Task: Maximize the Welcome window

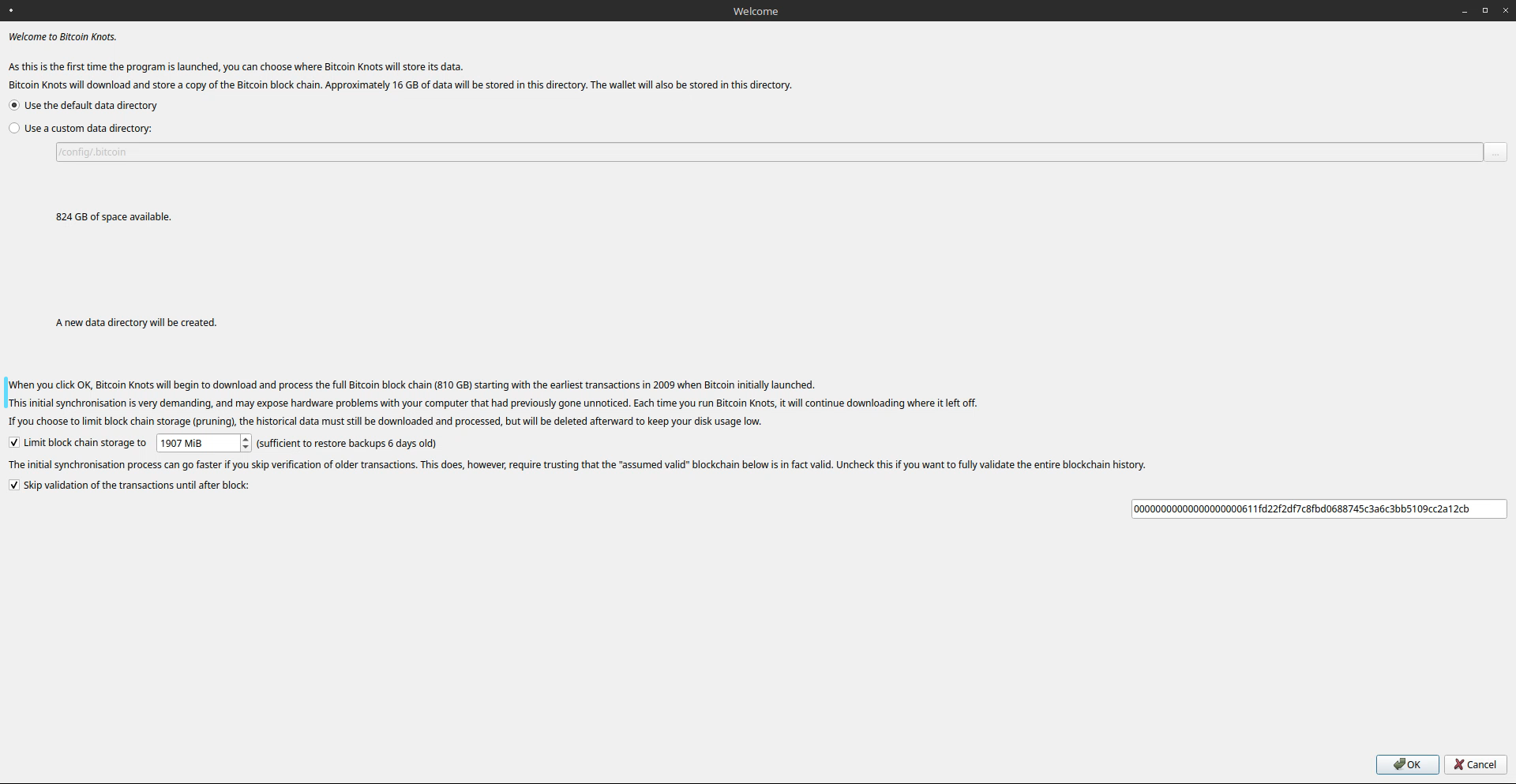Action: [x=1484, y=10]
